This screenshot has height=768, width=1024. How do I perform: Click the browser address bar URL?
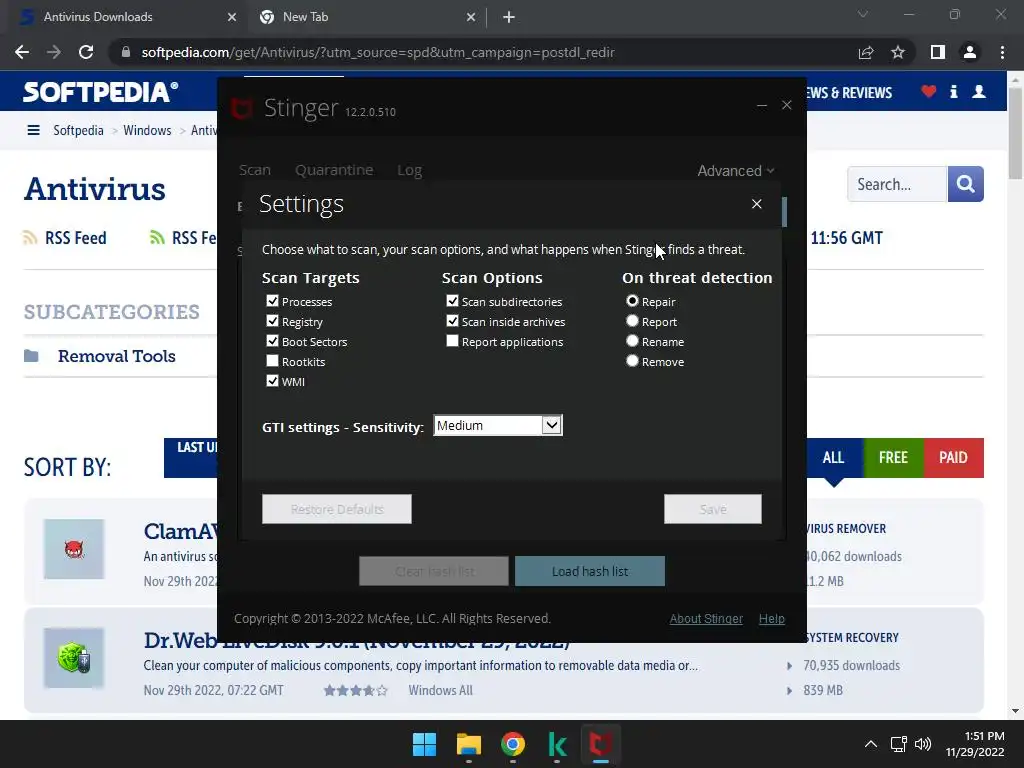(x=378, y=52)
